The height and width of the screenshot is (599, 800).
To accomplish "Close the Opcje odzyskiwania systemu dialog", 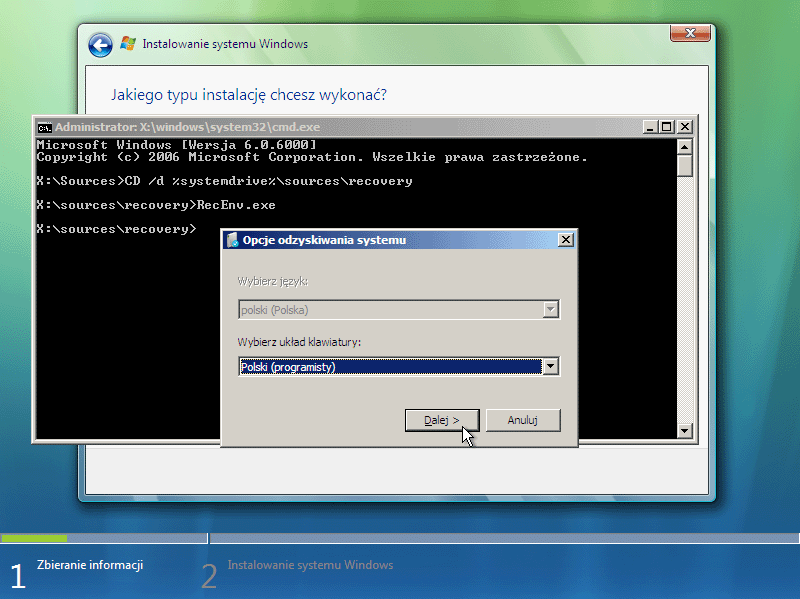I will coord(565,240).
